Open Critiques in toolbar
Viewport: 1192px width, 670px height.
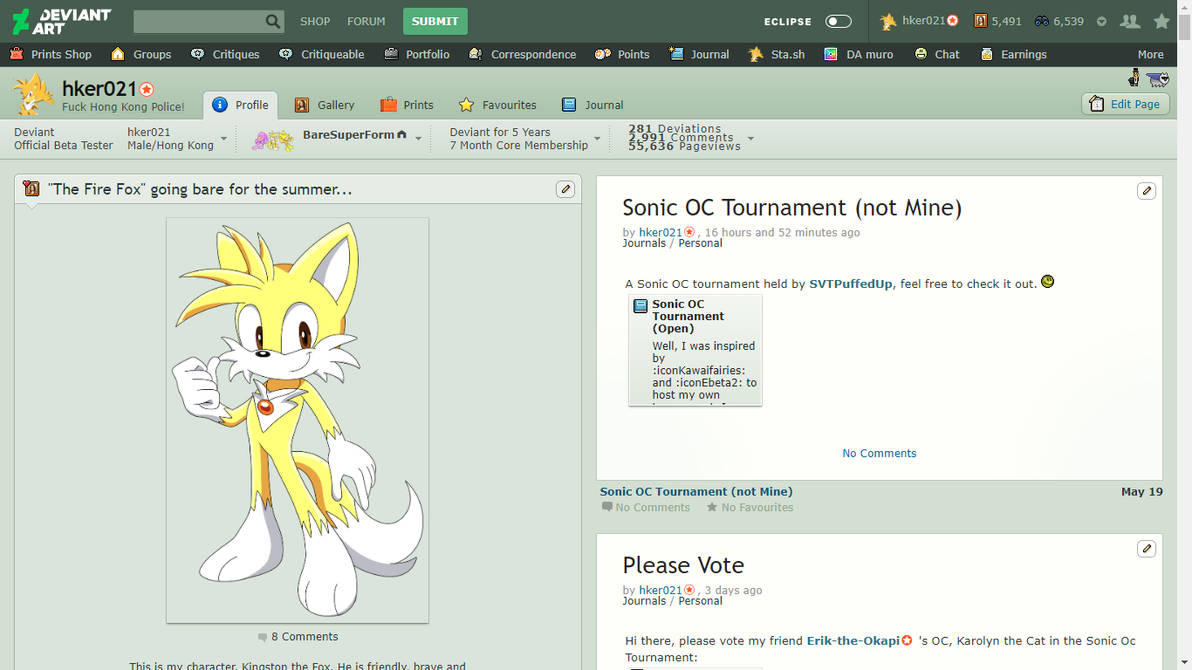coord(225,54)
